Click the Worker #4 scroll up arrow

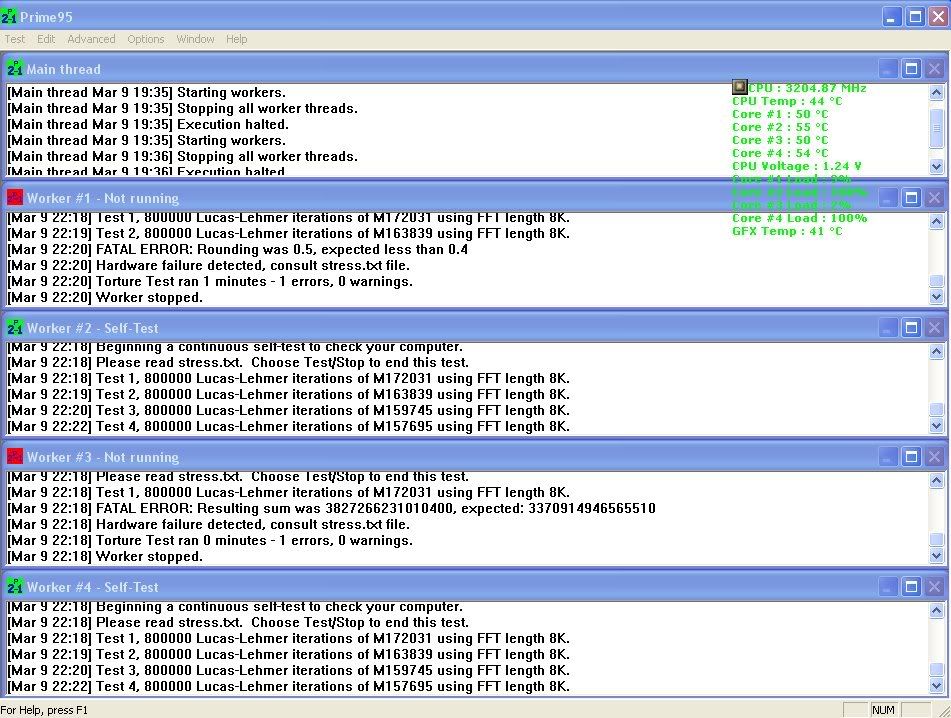(x=936, y=611)
